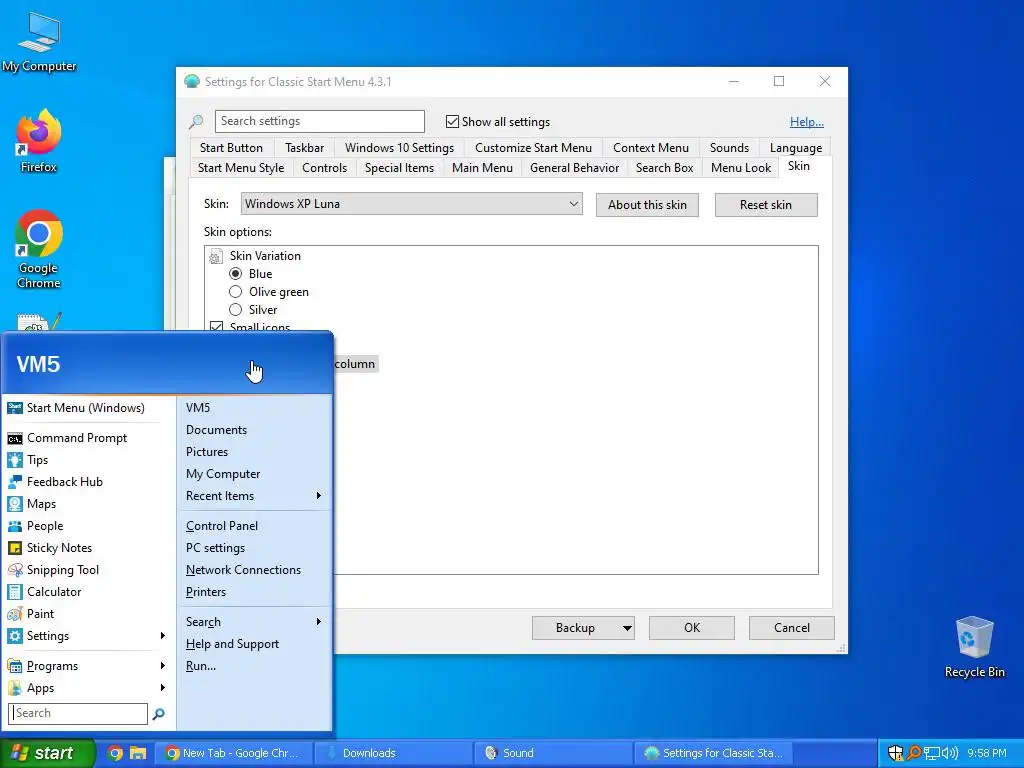The image size is (1024, 768).
Task: Open the Backup dropdown arrow
Action: click(x=626, y=628)
